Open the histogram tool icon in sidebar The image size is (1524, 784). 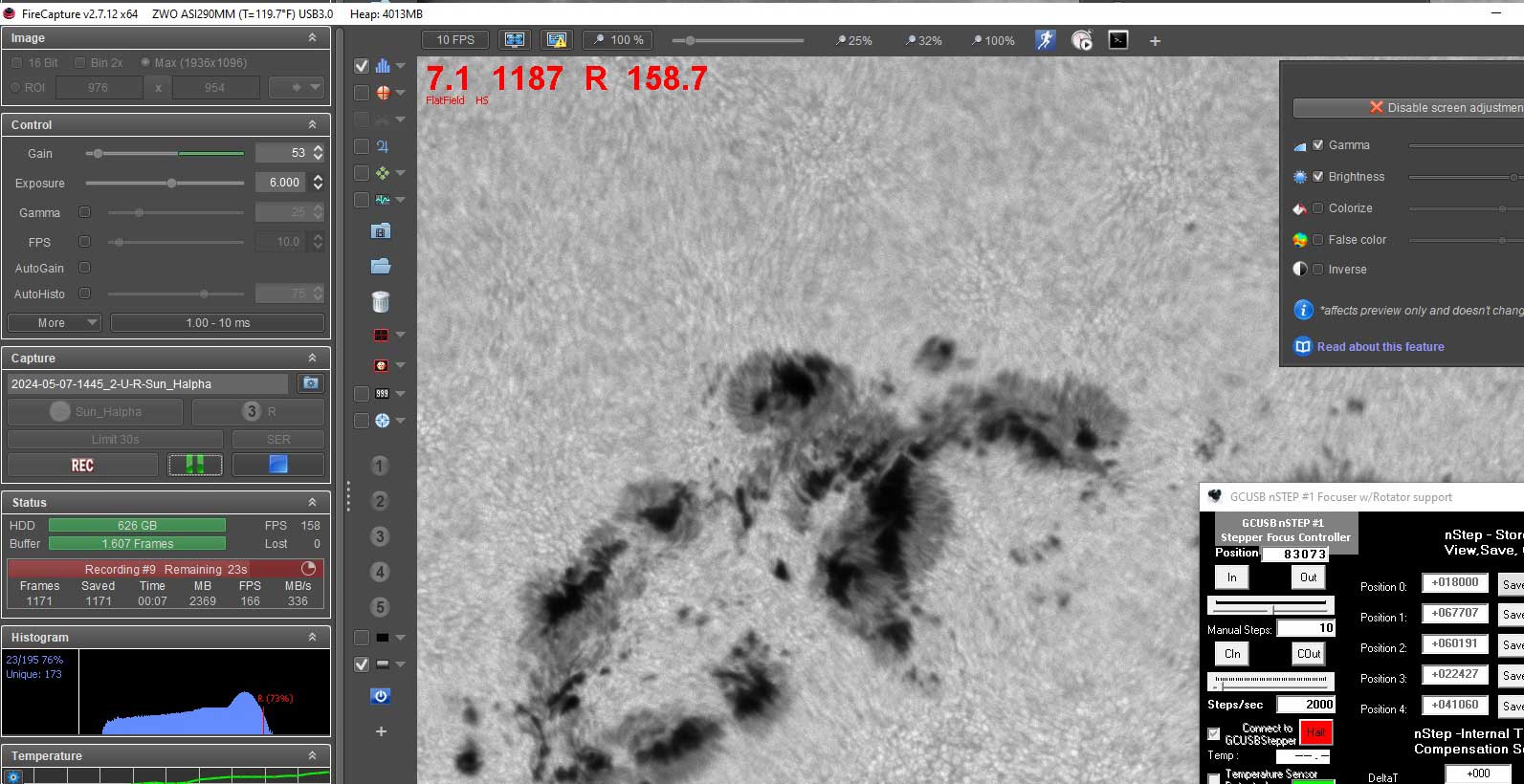point(383,66)
